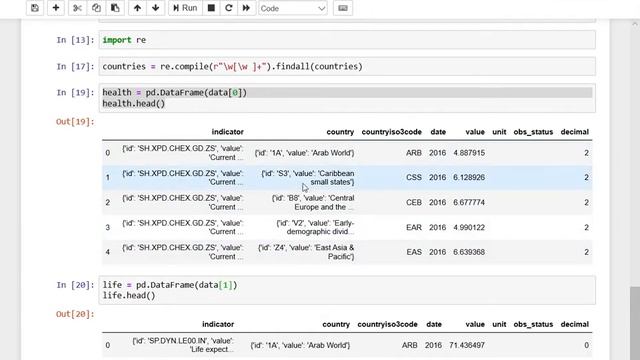Click the value 4.990122
This screenshot has width=640, height=360.
point(469,227)
